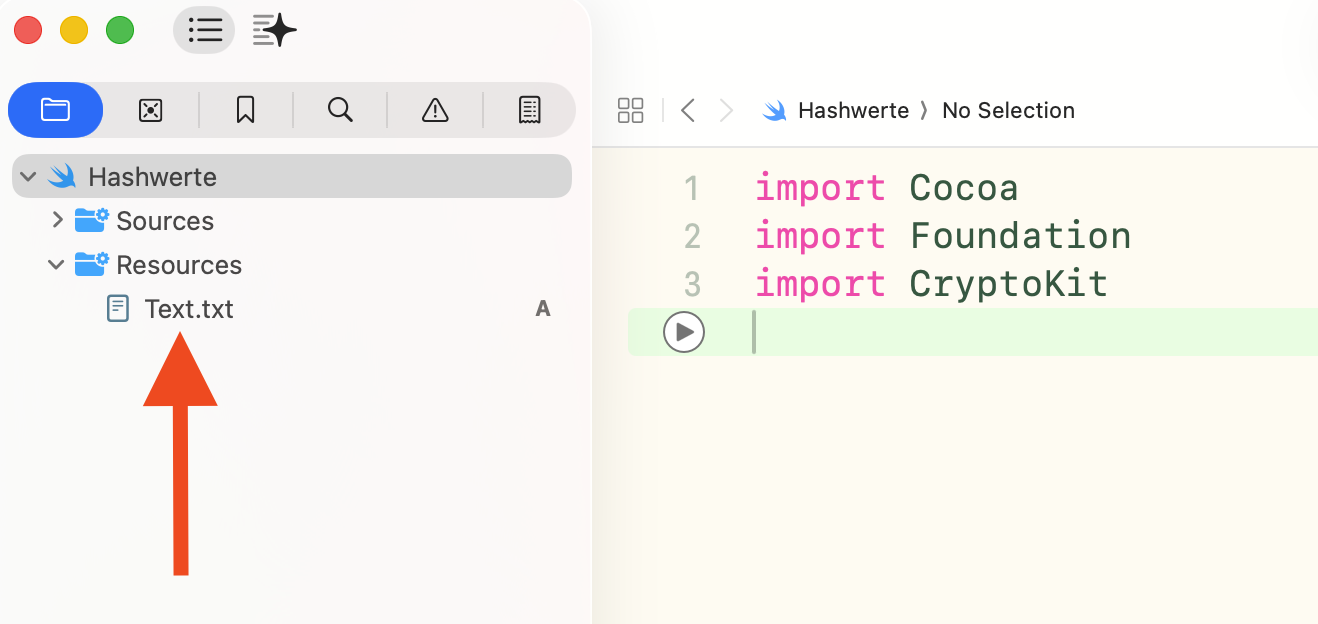Image resolution: width=1318 pixels, height=624 pixels.
Task: Open the Bookmark navigator
Action: pos(245,110)
